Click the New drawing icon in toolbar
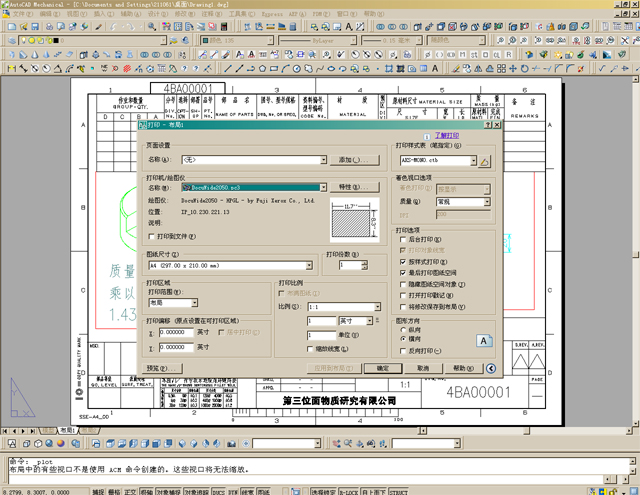Viewport: 640px width, 495px height. tap(12, 27)
